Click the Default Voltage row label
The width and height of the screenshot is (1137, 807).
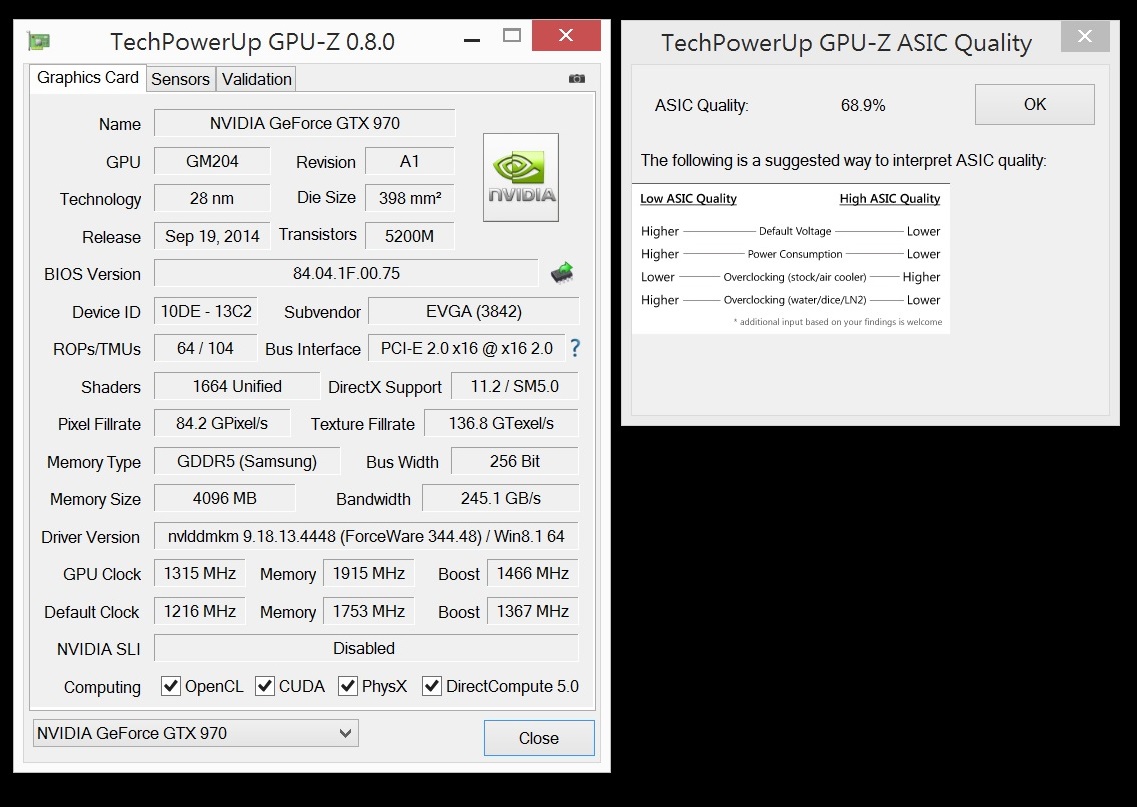[x=795, y=231]
